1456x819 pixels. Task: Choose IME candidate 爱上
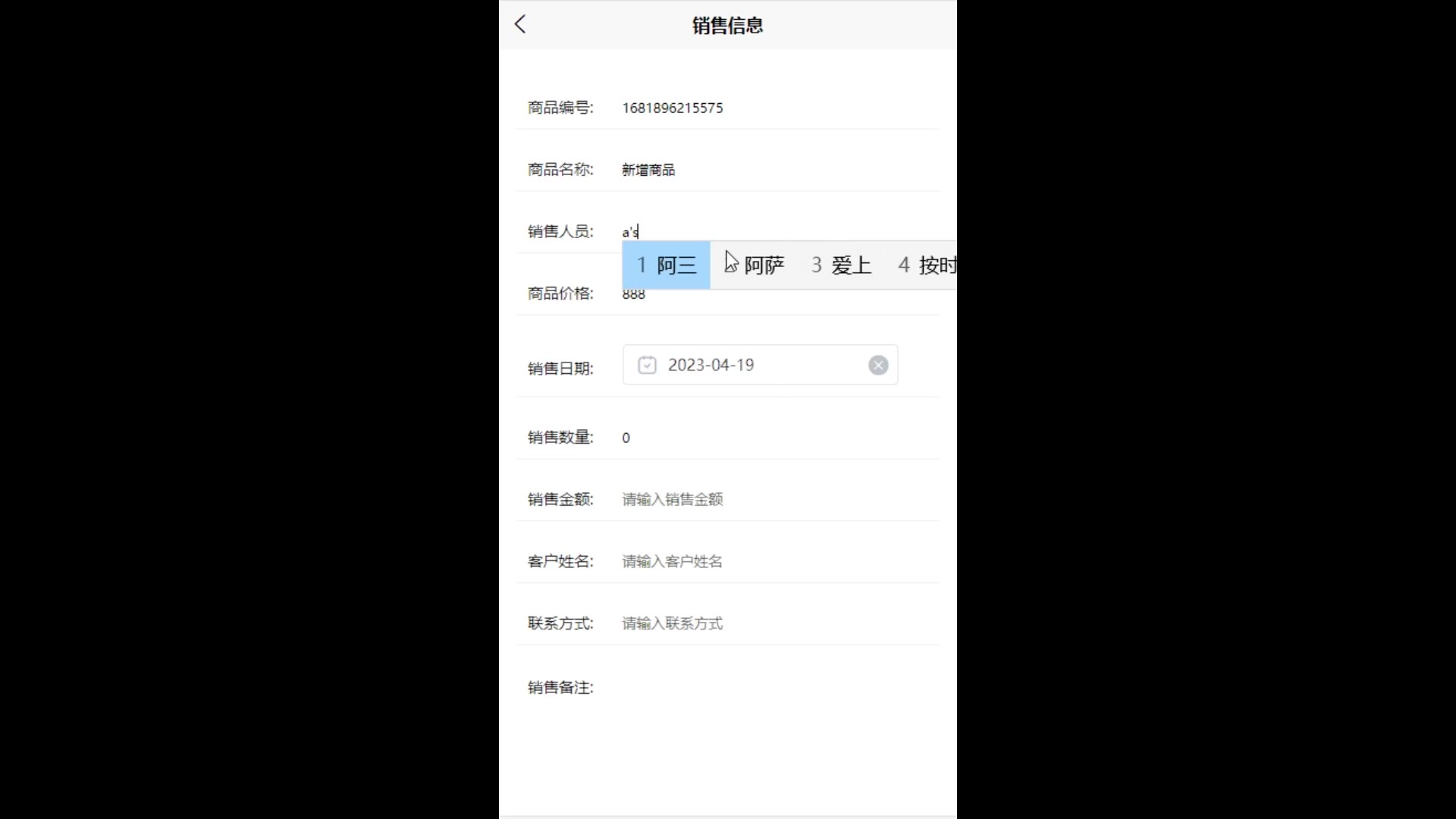tap(841, 265)
